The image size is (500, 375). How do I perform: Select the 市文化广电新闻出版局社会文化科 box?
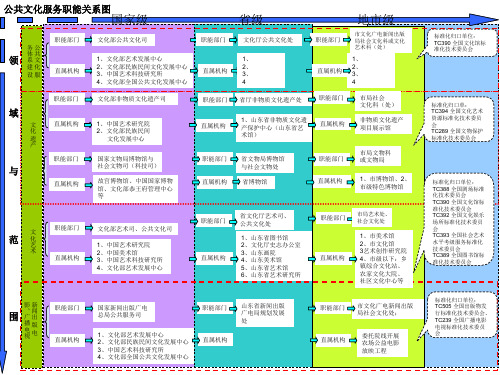coord(380,40)
